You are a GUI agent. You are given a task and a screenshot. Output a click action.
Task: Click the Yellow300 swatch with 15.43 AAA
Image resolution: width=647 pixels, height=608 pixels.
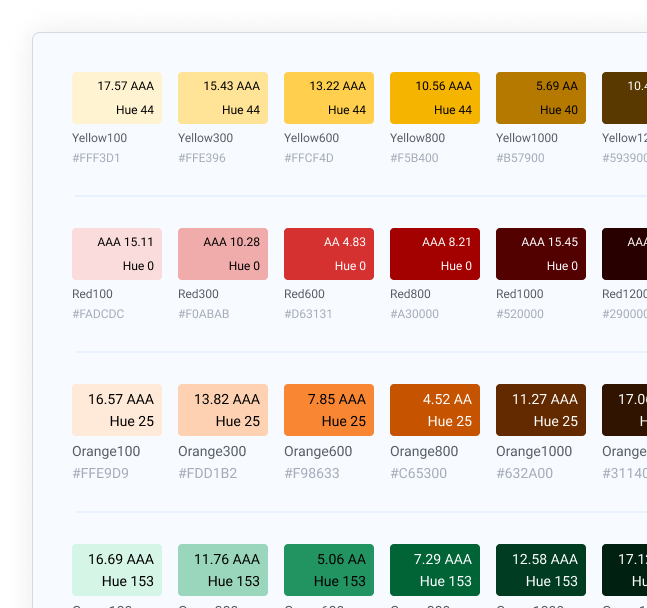click(223, 98)
